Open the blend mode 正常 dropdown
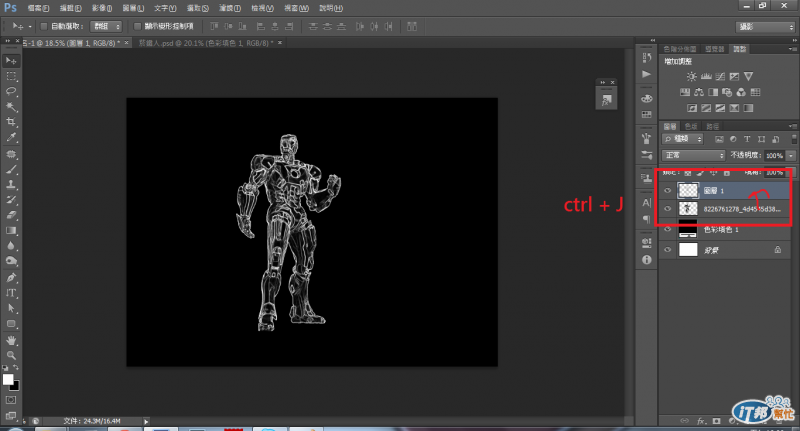 [694, 156]
